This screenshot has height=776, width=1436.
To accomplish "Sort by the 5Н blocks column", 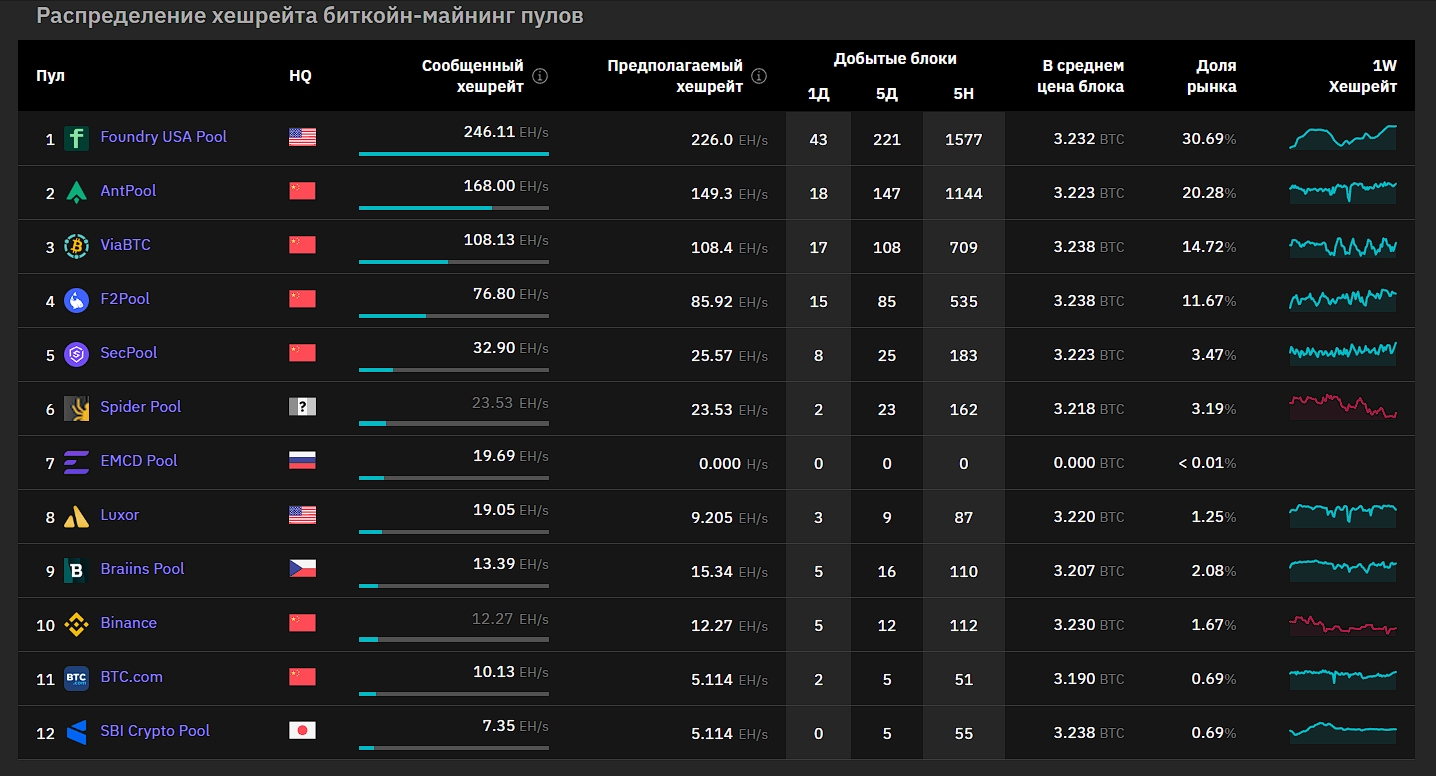I will pos(963,94).
